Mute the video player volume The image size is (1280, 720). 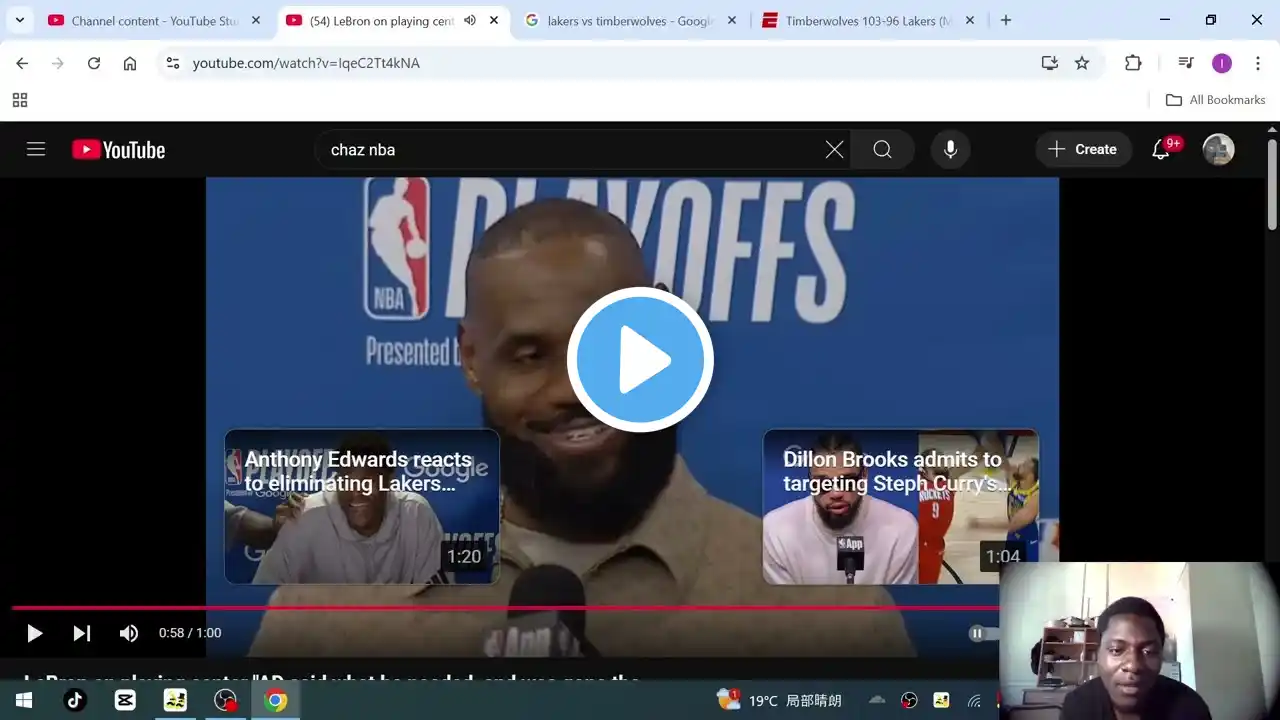click(129, 633)
